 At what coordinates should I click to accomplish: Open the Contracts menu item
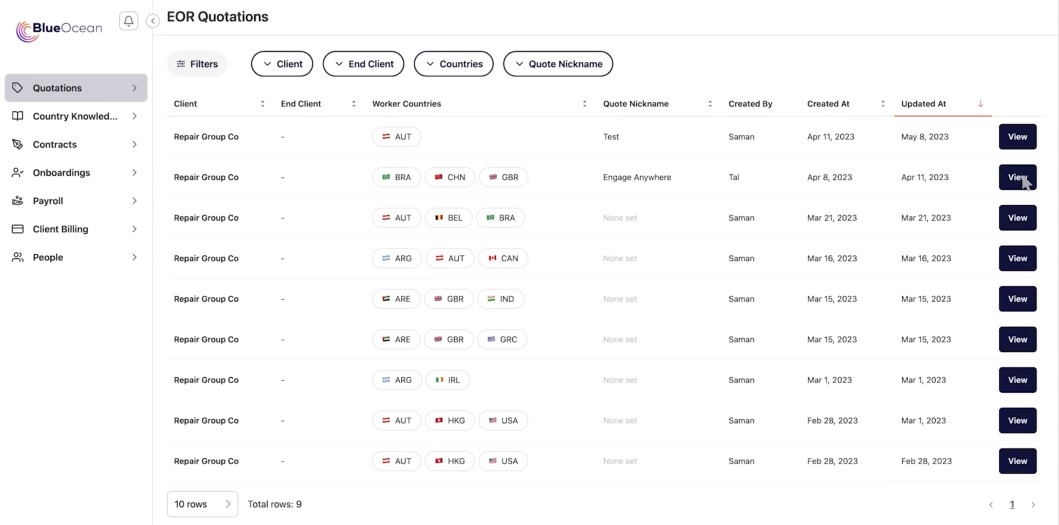(76, 145)
